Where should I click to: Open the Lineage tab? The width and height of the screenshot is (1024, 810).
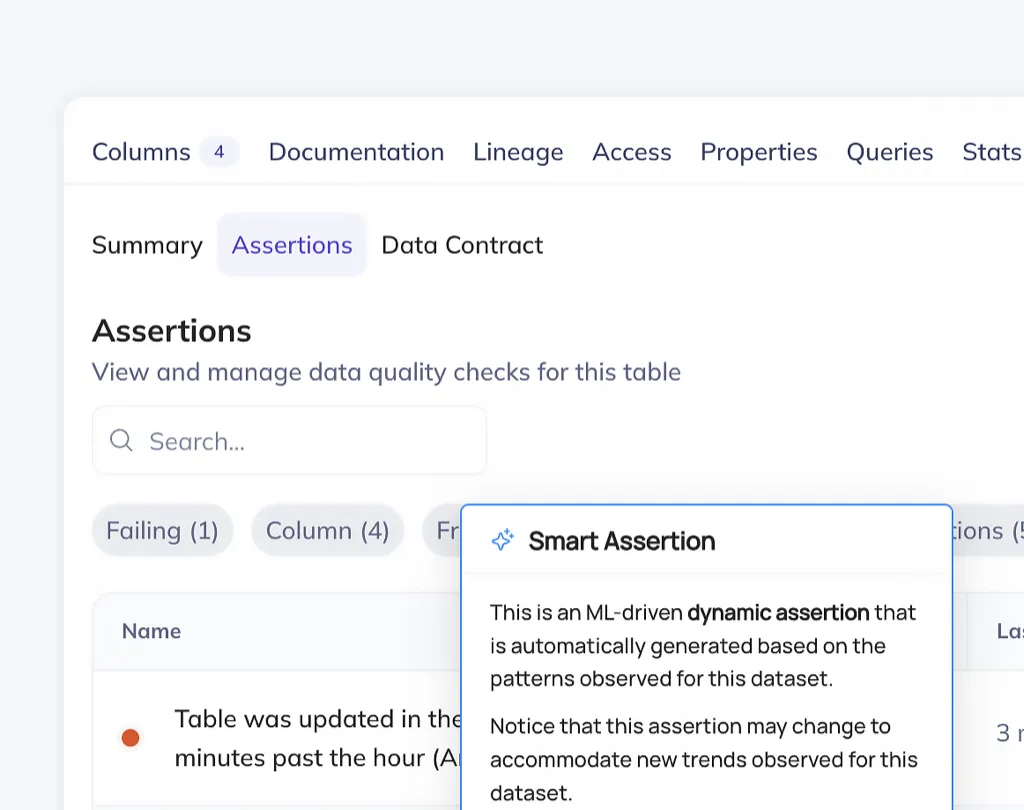click(518, 152)
